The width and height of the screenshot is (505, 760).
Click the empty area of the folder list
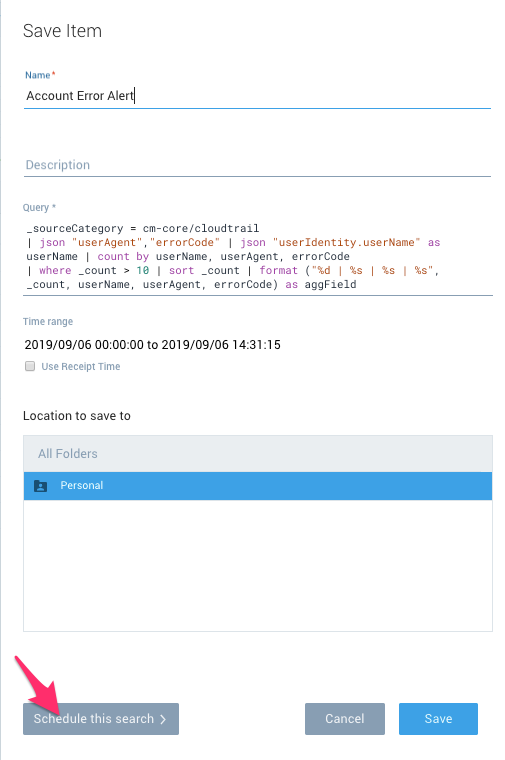coord(258,565)
